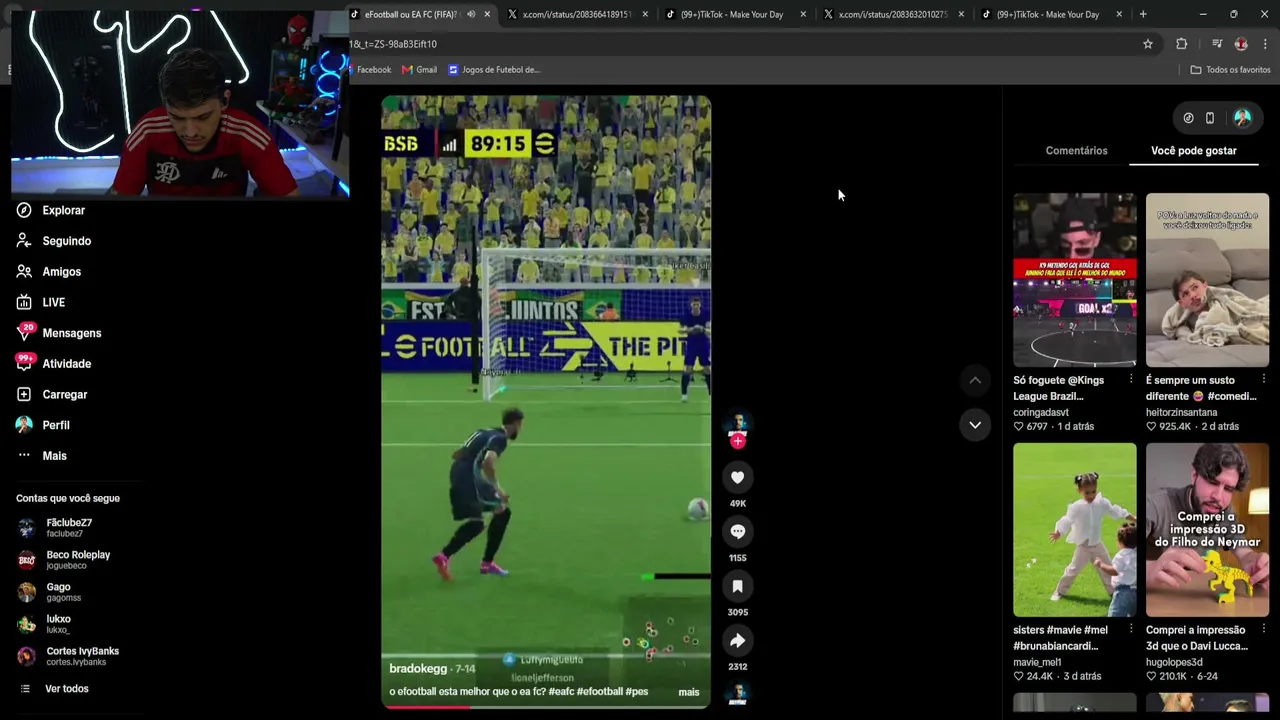Open the hugolopes3d author name
Image resolution: width=1280 pixels, height=720 pixels.
(1174, 662)
